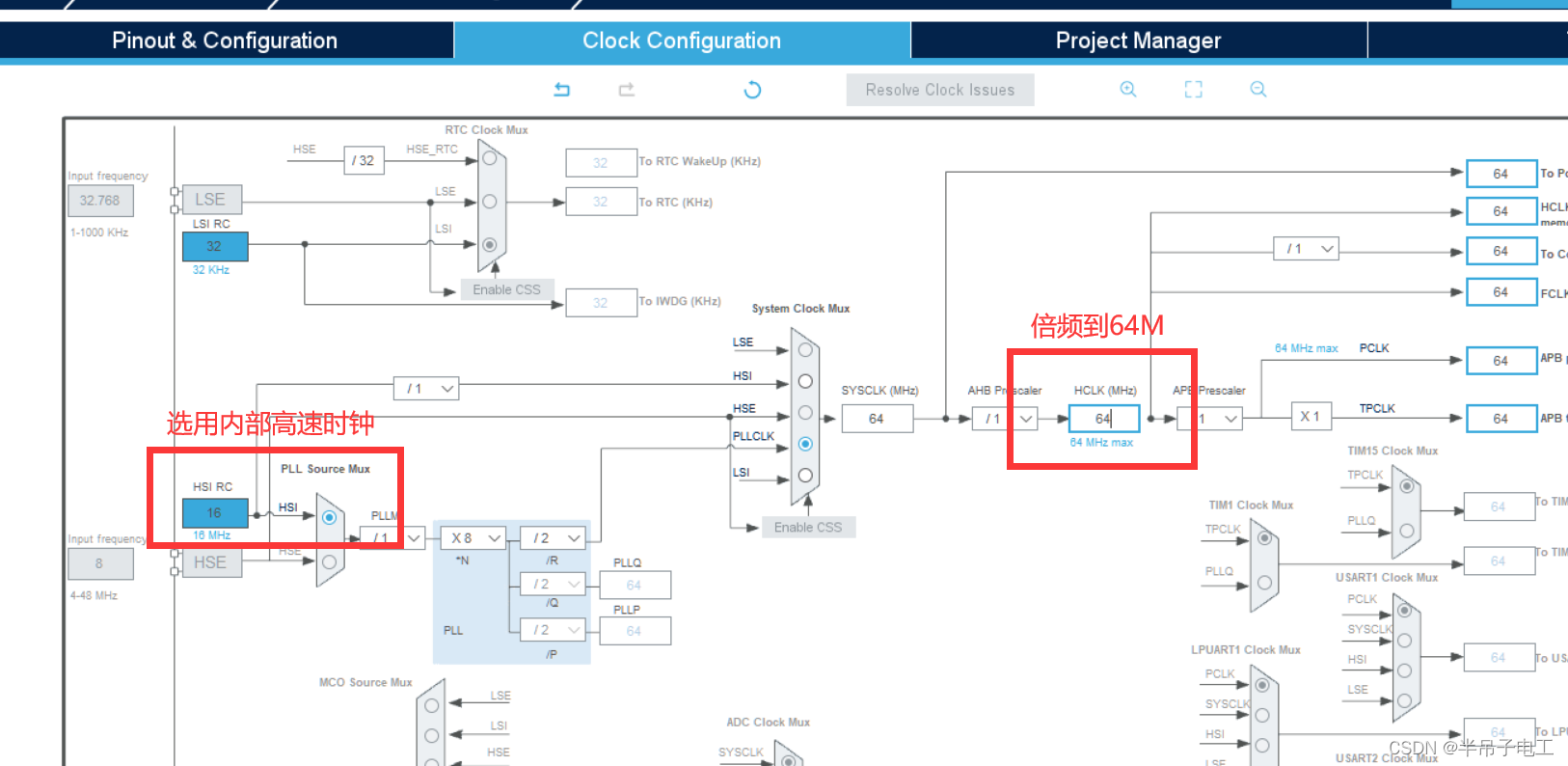Select PLLQ in TIM15 Clock Mux
Viewport: 1568px width, 766px height.
pos(1407,531)
